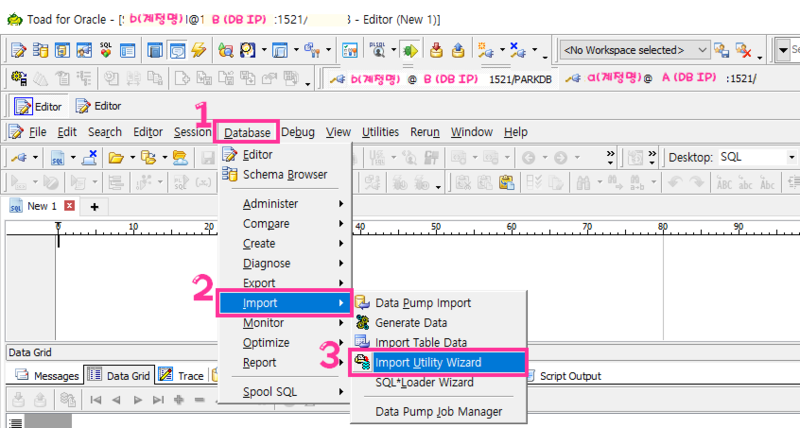This screenshot has height=428, width=800.
Task: Click the object search shapes icon
Action: coord(225,50)
